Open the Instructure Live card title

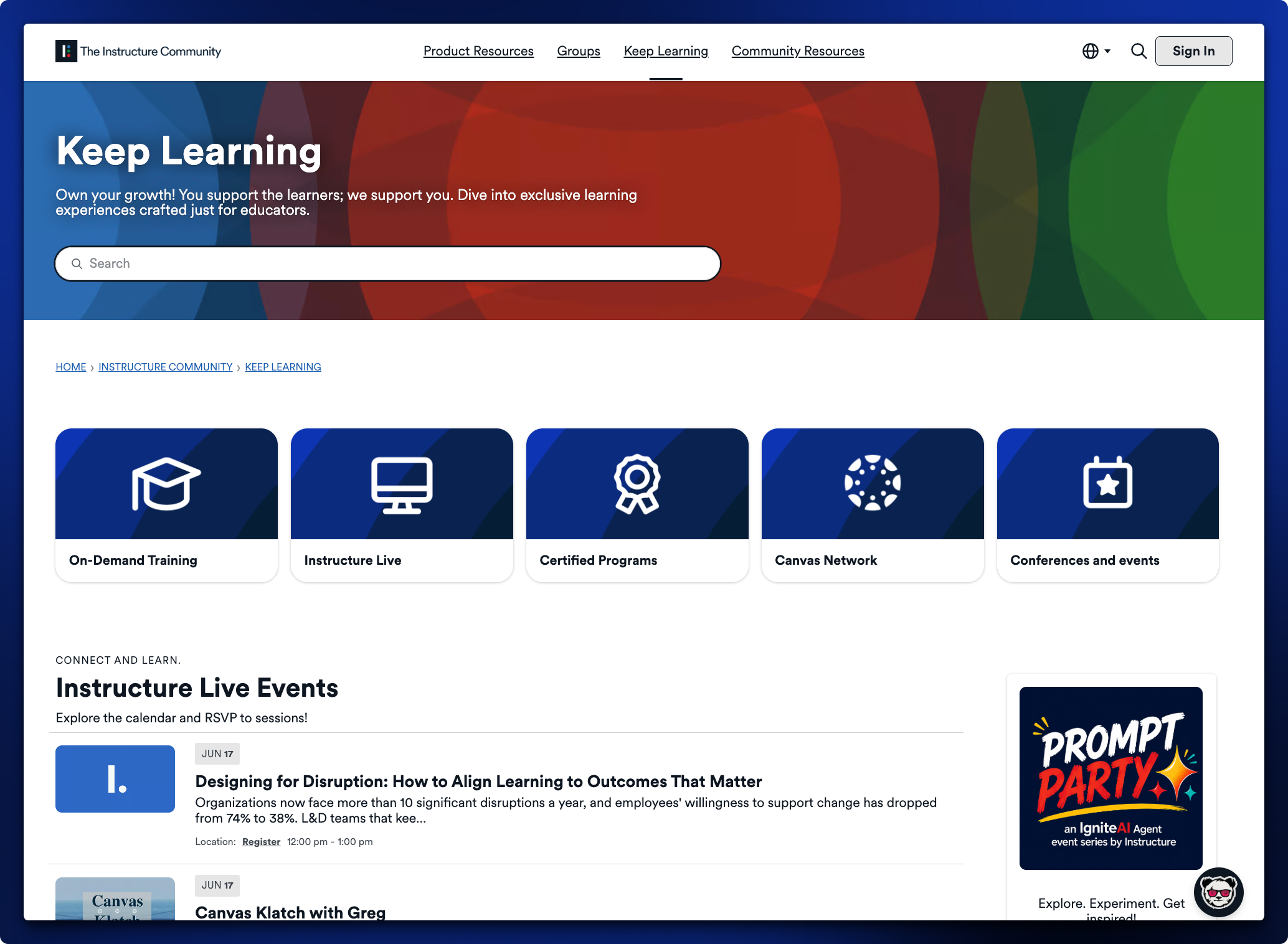pyautogui.click(x=353, y=560)
